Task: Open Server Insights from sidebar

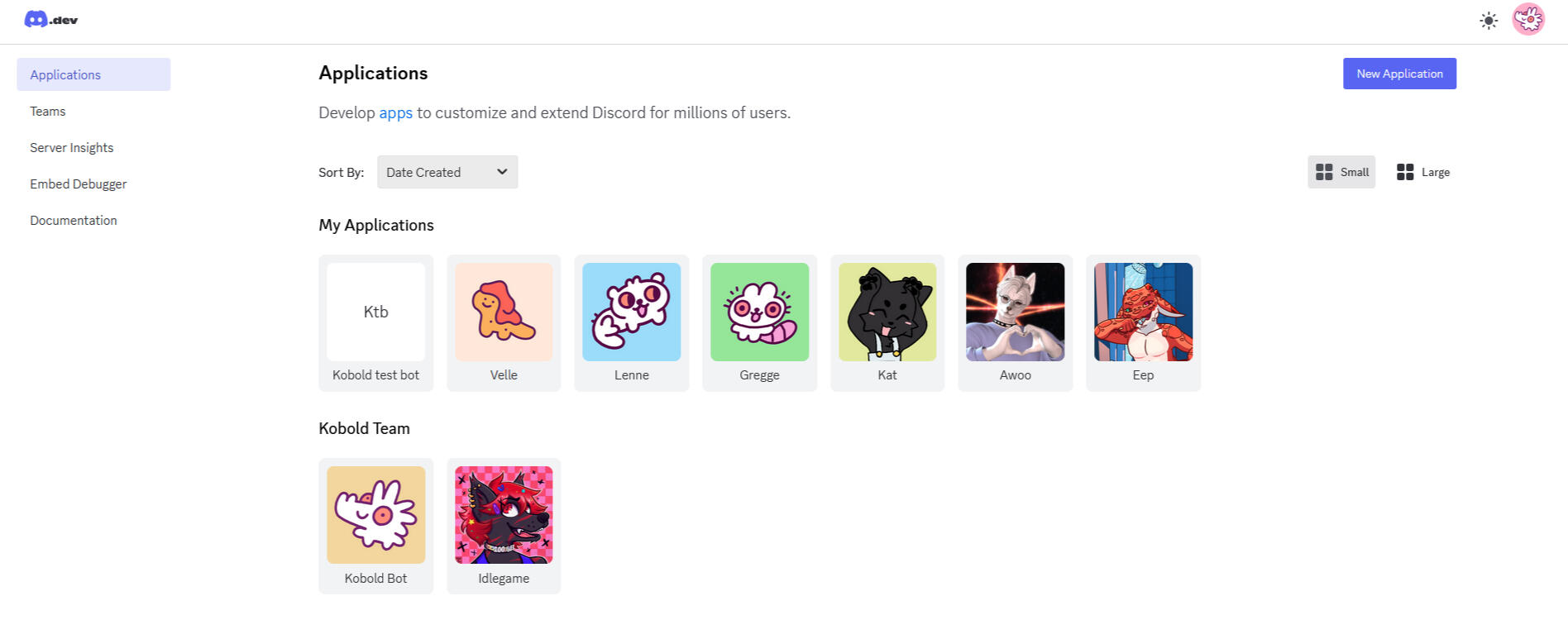Action: (x=72, y=147)
